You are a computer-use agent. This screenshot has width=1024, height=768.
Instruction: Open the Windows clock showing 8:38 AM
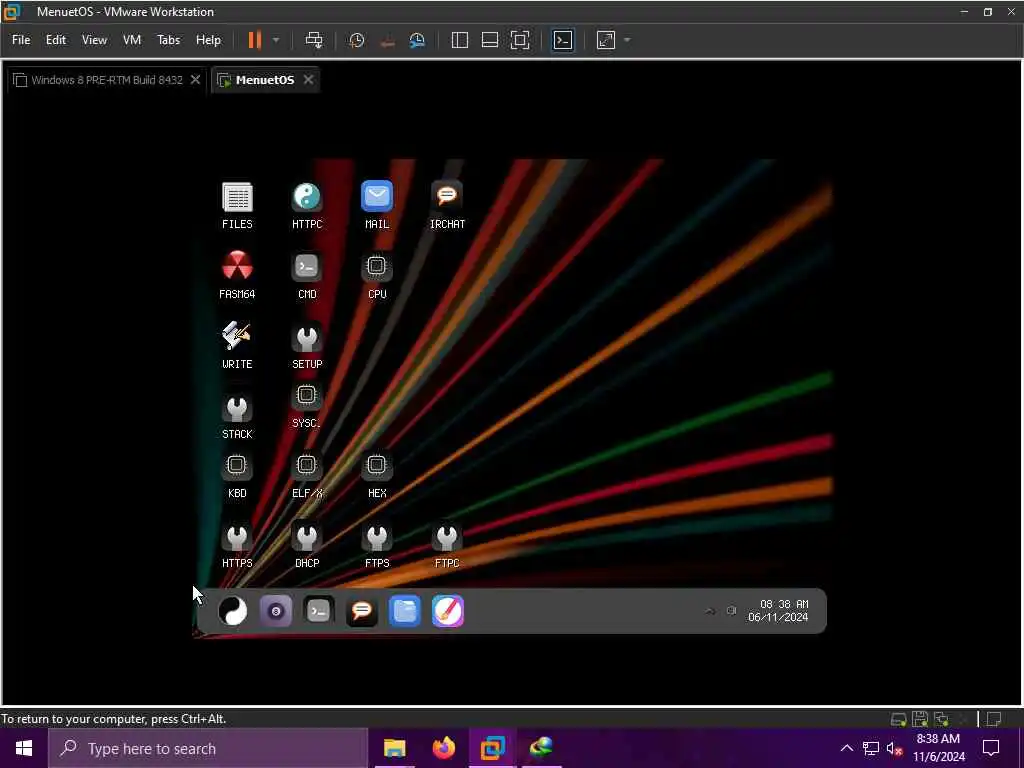(x=938, y=748)
